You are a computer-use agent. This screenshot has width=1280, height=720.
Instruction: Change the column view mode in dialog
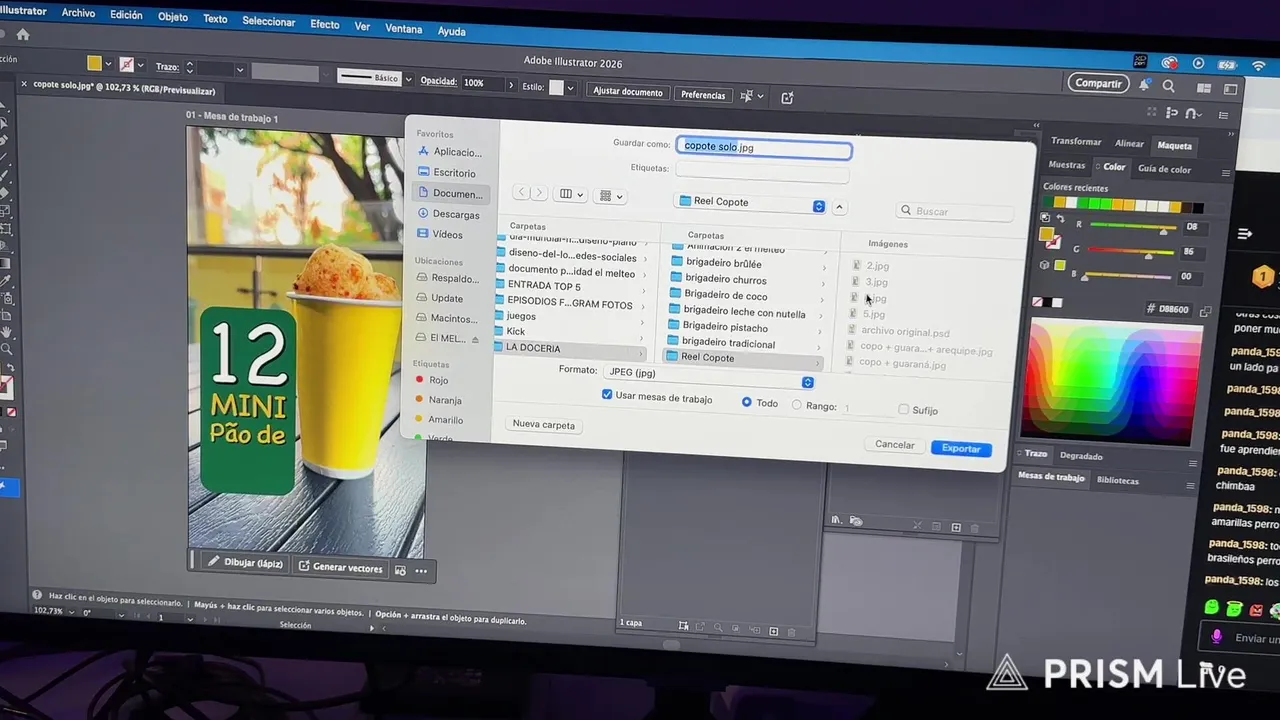(x=571, y=194)
